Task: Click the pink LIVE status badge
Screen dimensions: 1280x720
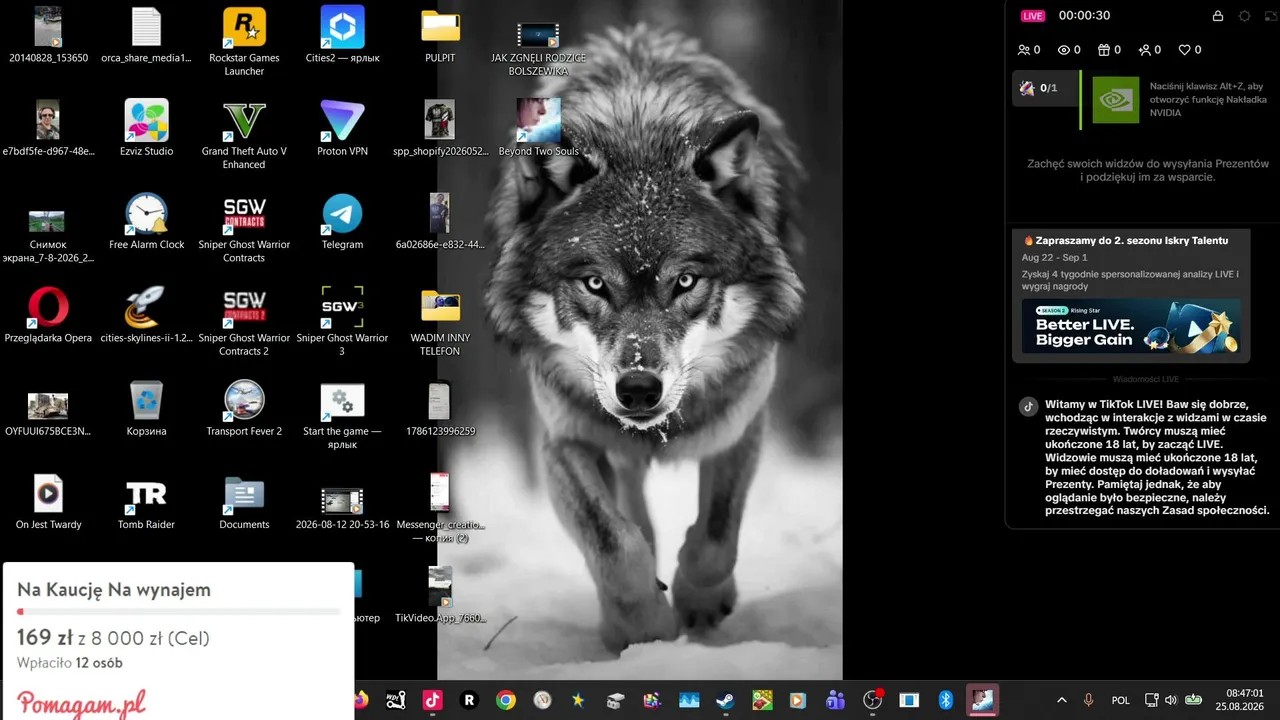Action: click(1032, 16)
